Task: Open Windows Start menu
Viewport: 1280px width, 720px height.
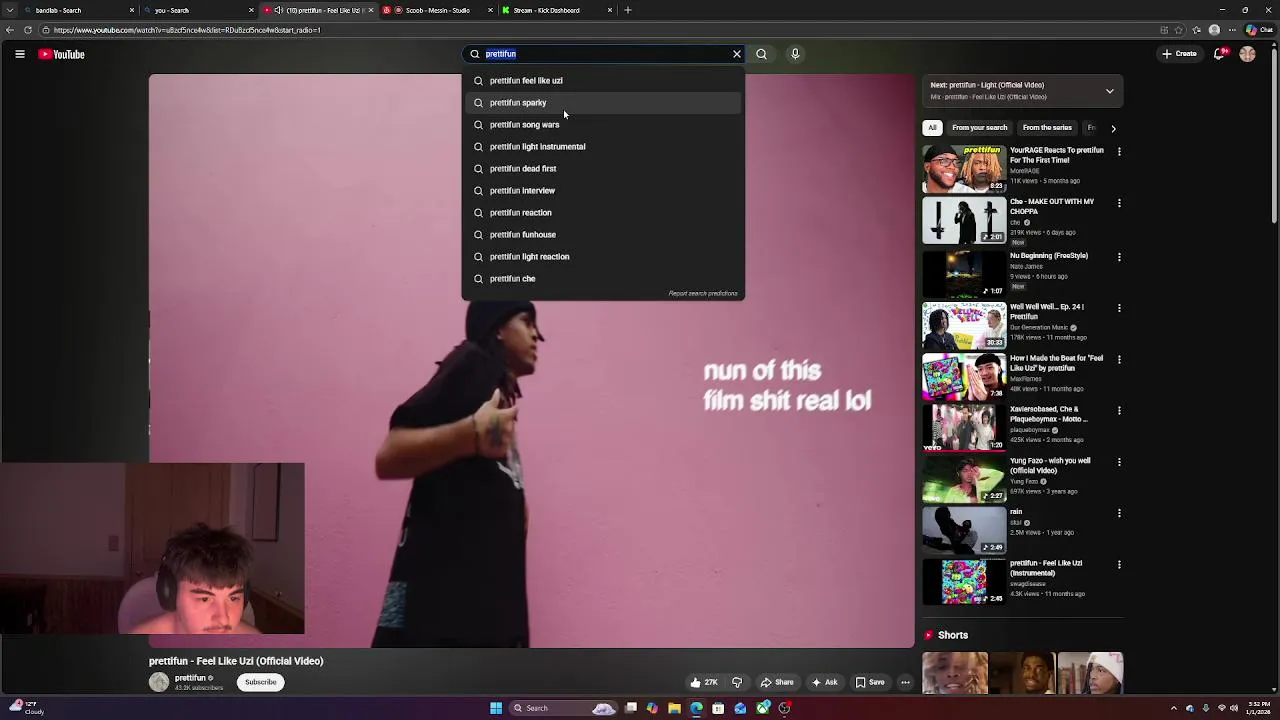Action: point(496,708)
